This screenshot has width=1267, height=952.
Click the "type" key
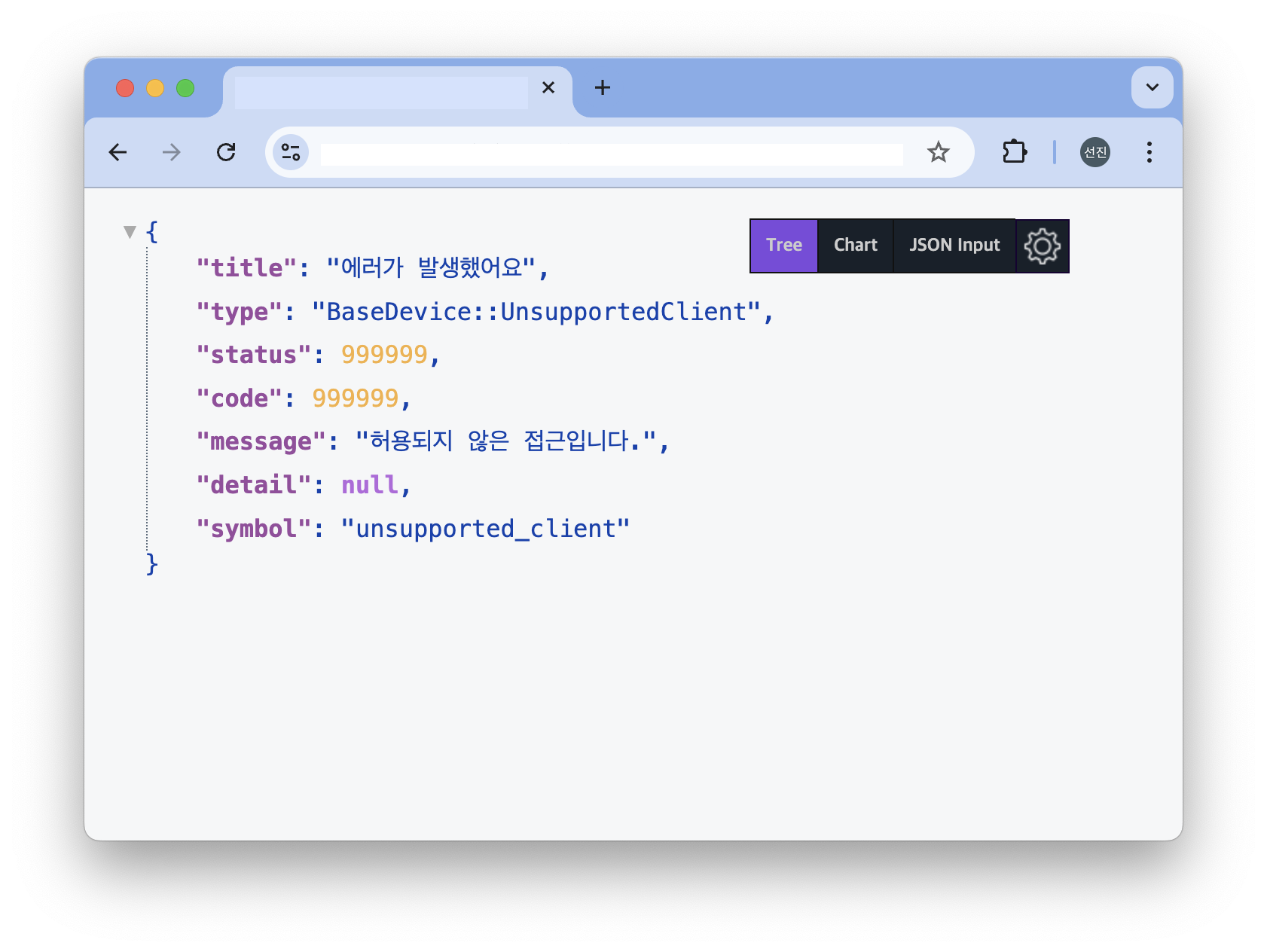click(x=239, y=312)
